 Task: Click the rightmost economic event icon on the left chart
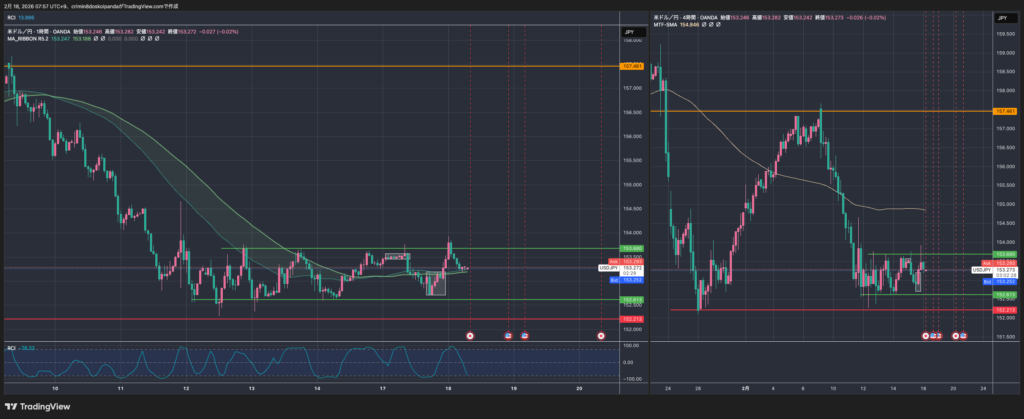[x=601, y=335]
